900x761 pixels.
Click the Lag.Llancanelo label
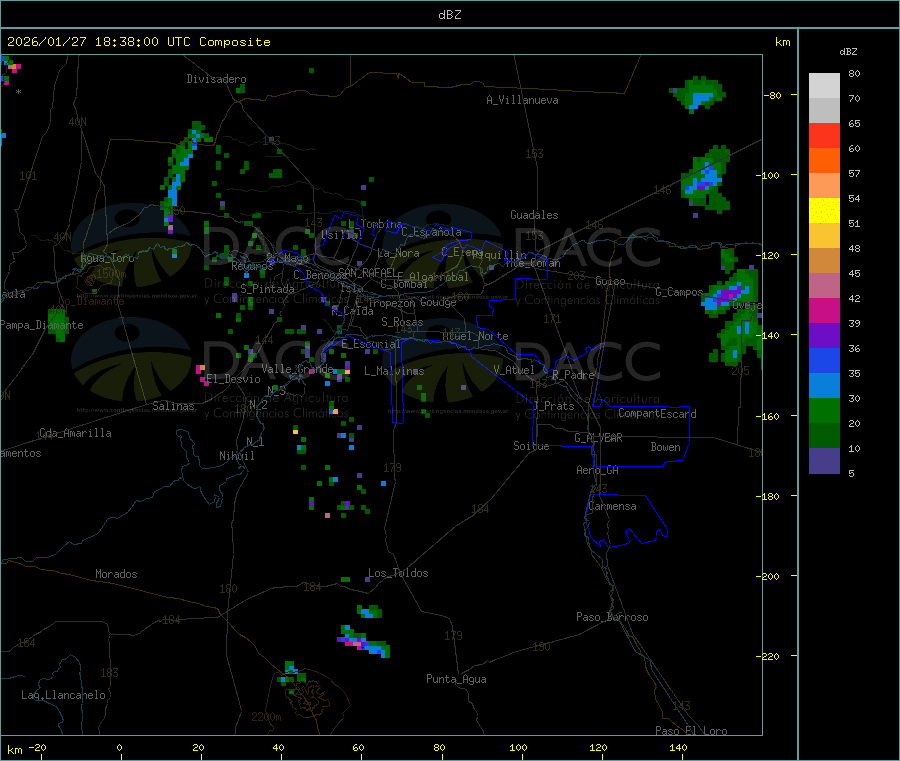63,695
